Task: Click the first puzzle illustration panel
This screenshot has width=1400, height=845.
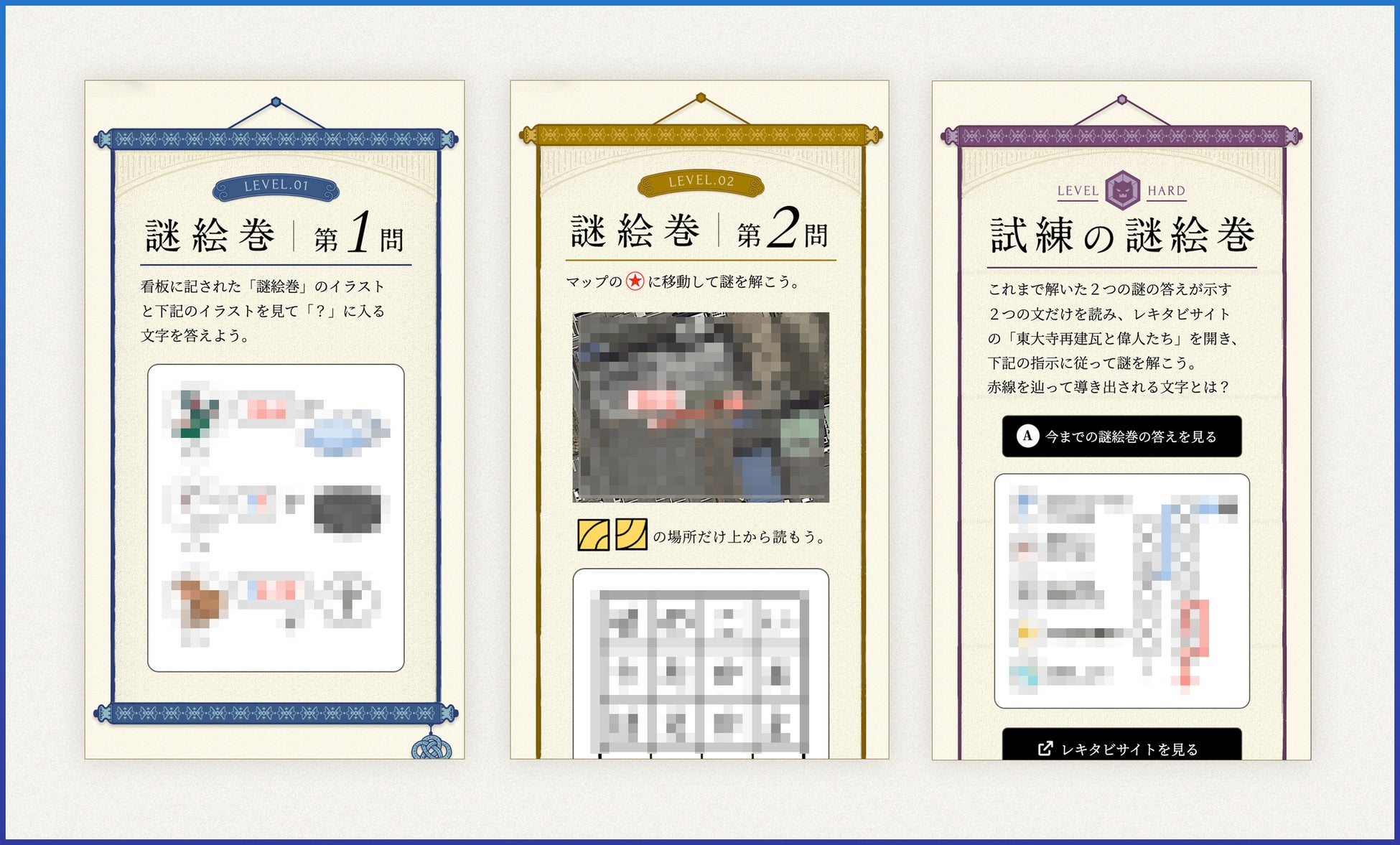Action: (x=276, y=518)
